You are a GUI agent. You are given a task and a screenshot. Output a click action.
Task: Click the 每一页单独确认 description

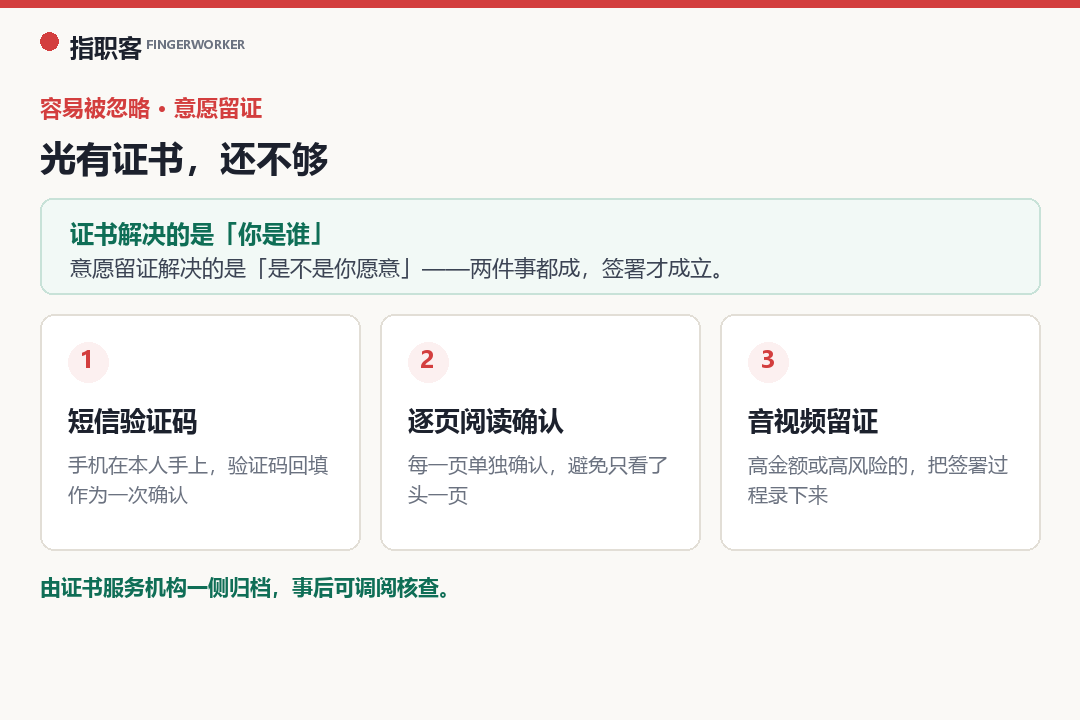[x=538, y=480]
